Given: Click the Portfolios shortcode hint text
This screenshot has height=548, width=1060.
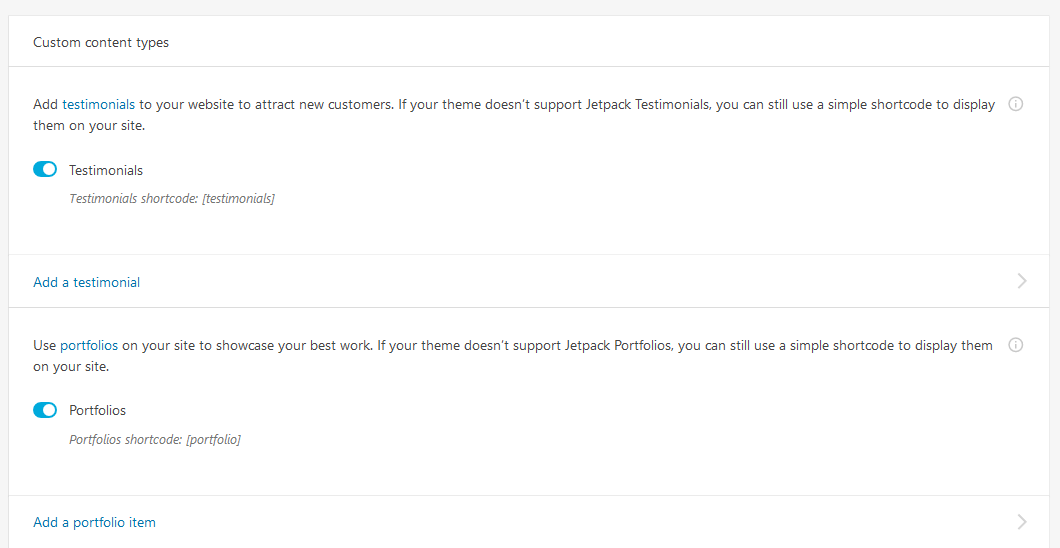Looking at the screenshot, I should coord(126,439).
